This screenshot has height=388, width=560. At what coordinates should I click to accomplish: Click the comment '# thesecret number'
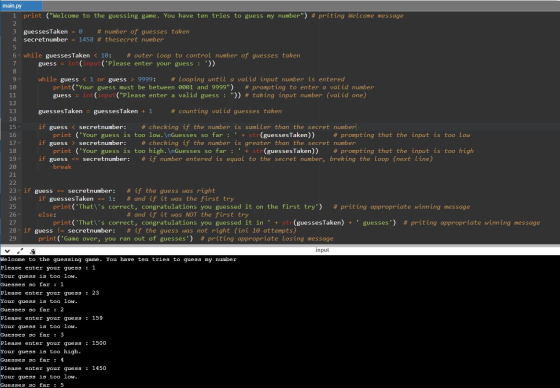click(131, 40)
